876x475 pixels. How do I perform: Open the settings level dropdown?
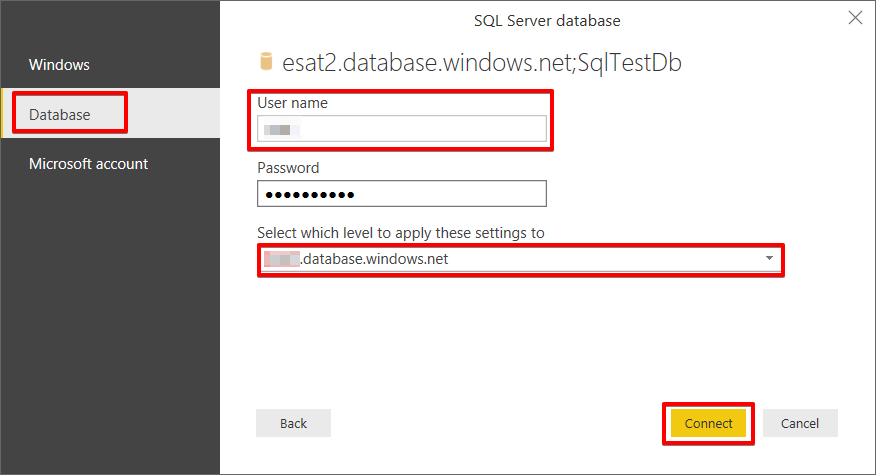click(520, 259)
